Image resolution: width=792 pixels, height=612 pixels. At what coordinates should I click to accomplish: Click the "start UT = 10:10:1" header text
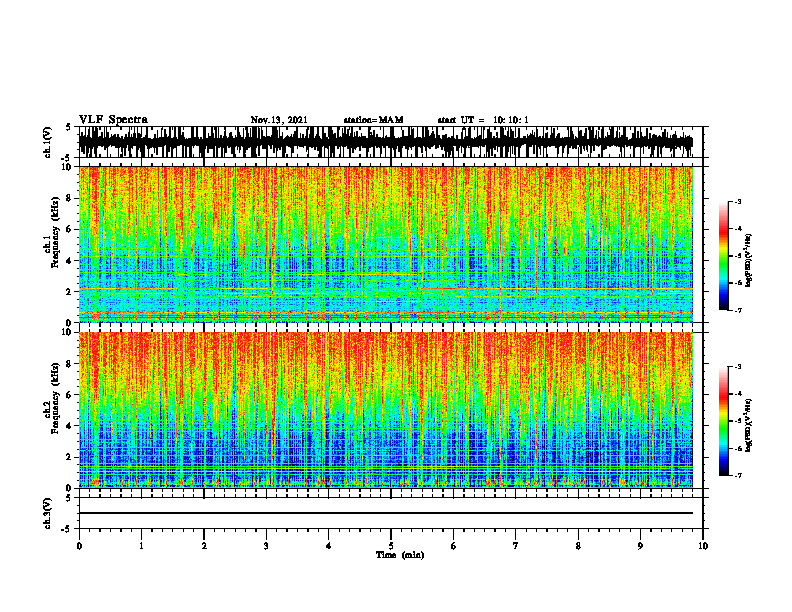coord(483,120)
